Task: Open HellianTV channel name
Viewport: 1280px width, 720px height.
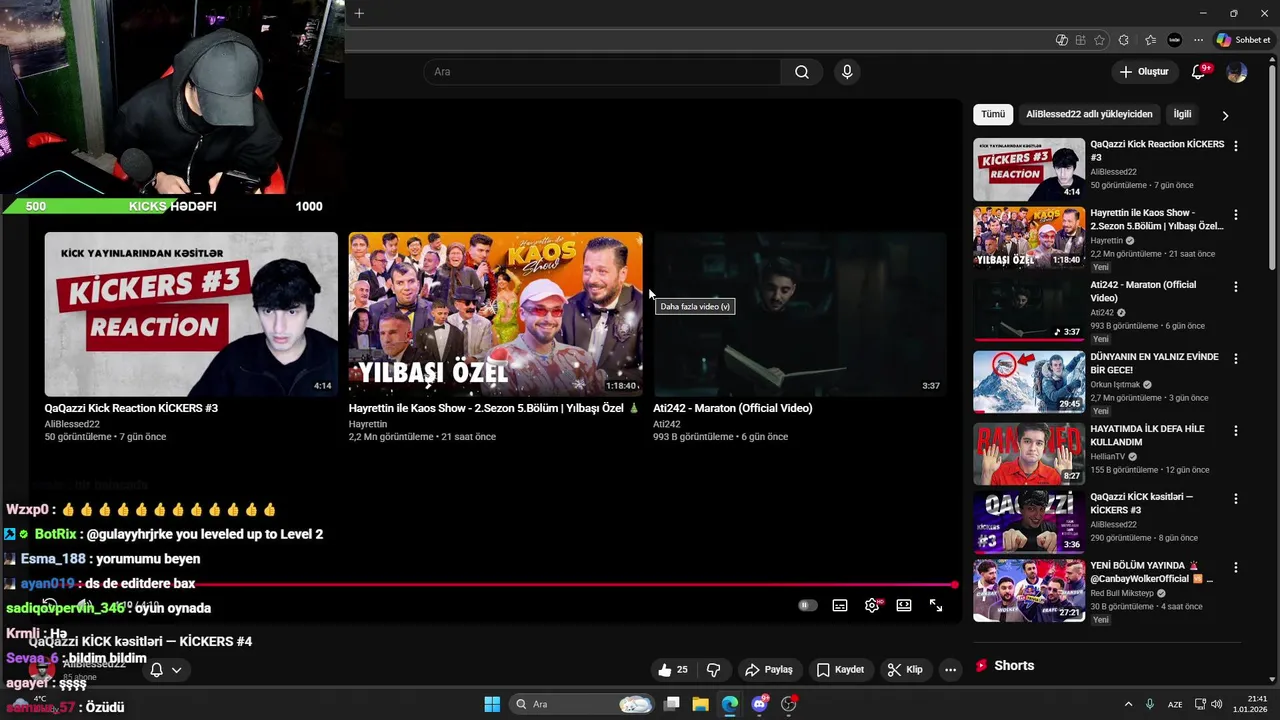Action: coord(1108,457)
